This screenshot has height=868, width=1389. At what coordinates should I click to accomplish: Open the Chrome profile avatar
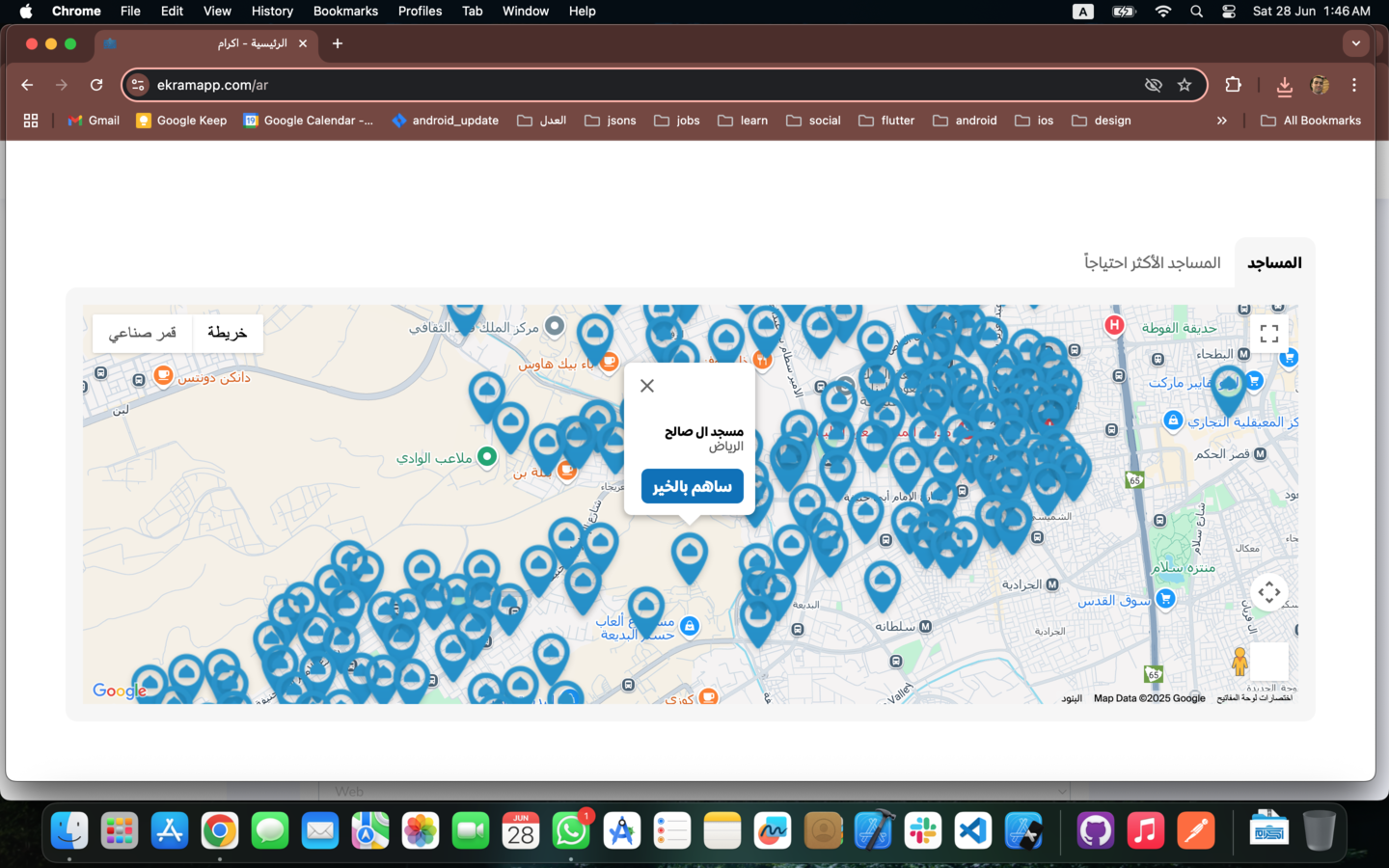(x=1320, y=85)
